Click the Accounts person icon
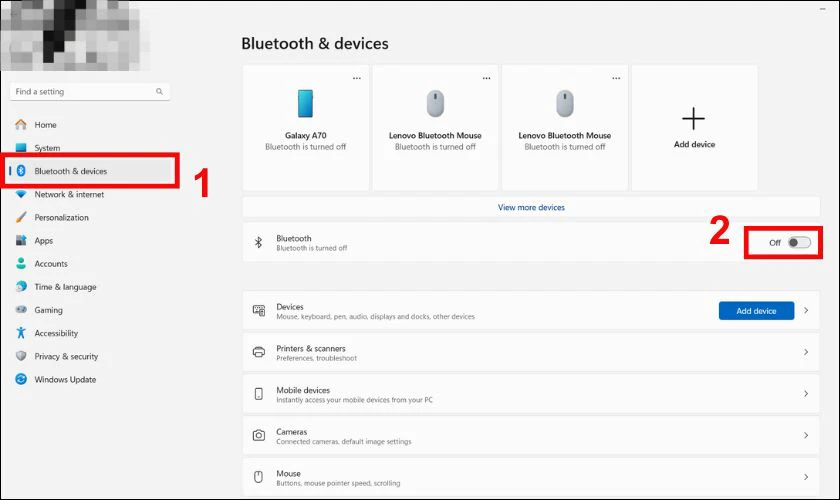This screenshot has width=840, height=500. (x=21, y=263)
